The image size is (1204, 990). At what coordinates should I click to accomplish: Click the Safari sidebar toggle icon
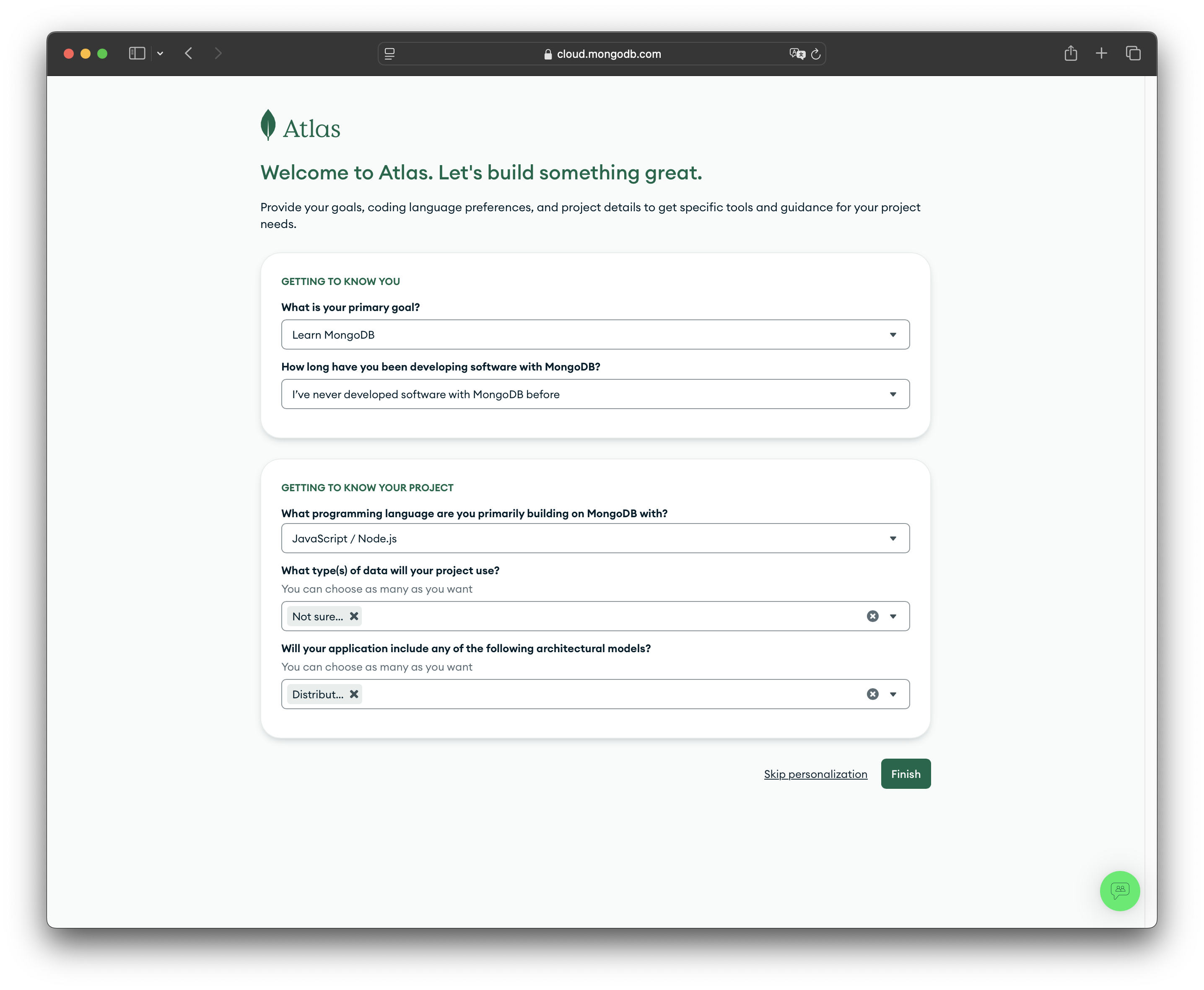[x=137, y=54]
